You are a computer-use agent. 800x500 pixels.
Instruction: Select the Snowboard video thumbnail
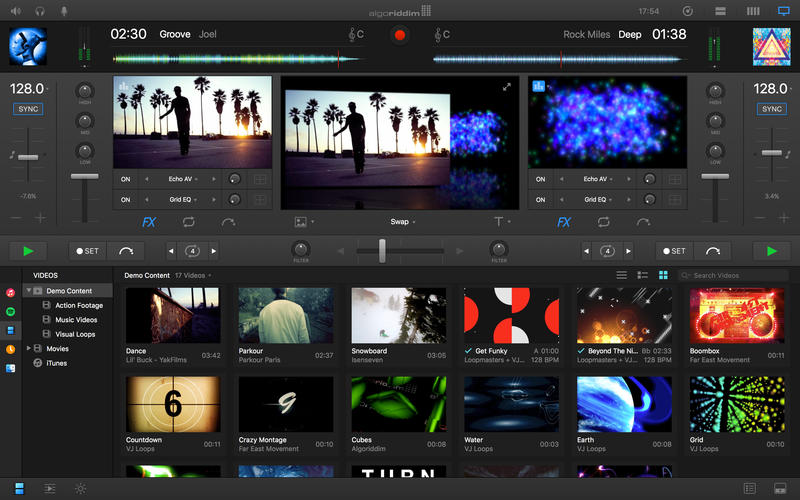[398, 316]
